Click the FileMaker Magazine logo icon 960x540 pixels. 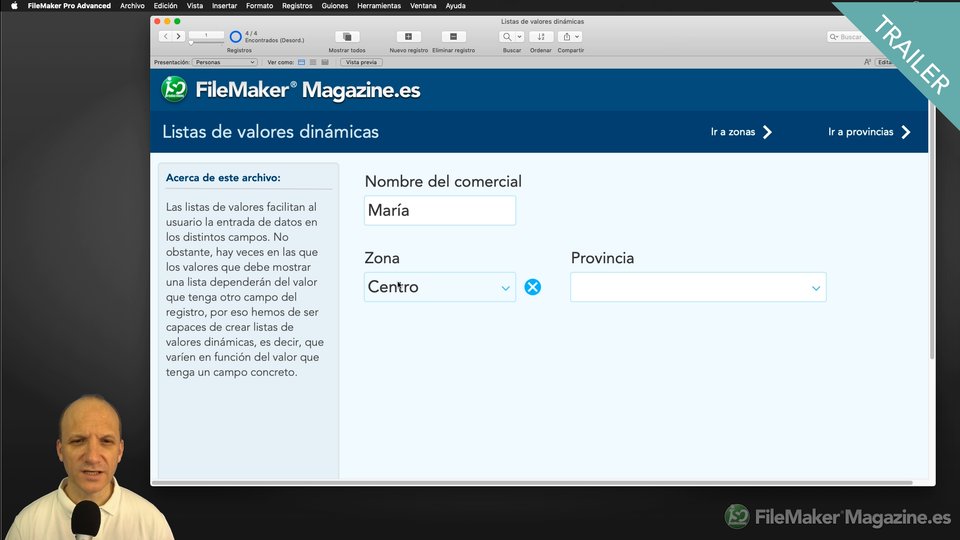(x=174, y=89)
